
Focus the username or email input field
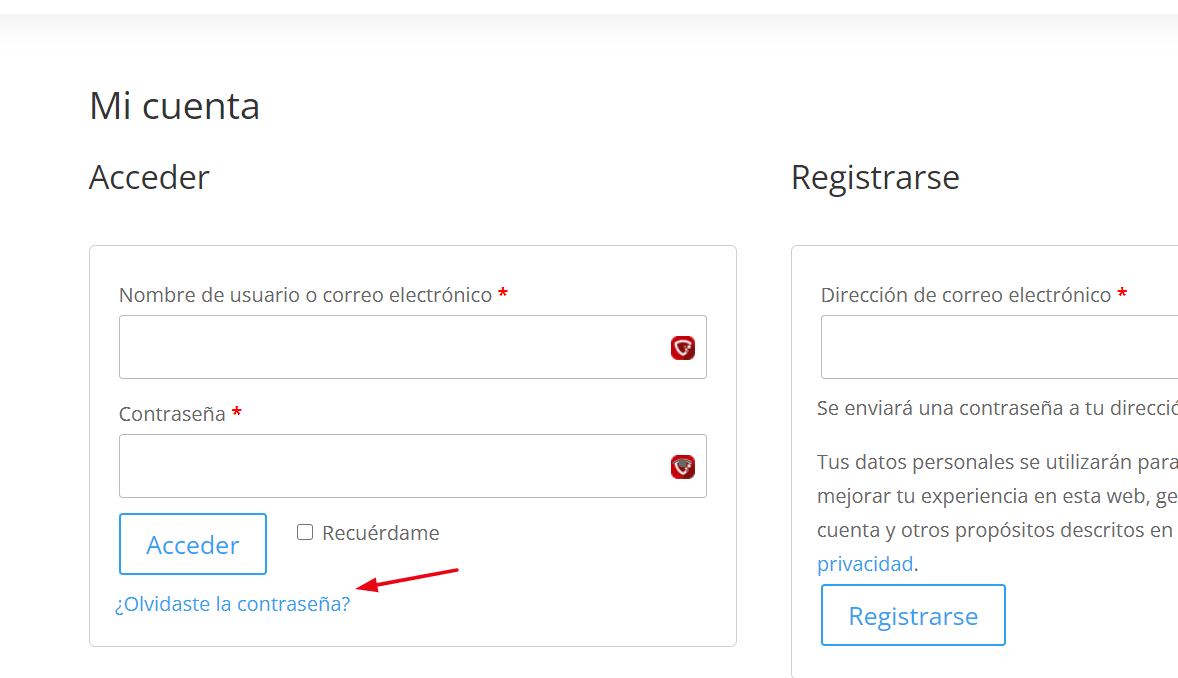click(412, 347)
